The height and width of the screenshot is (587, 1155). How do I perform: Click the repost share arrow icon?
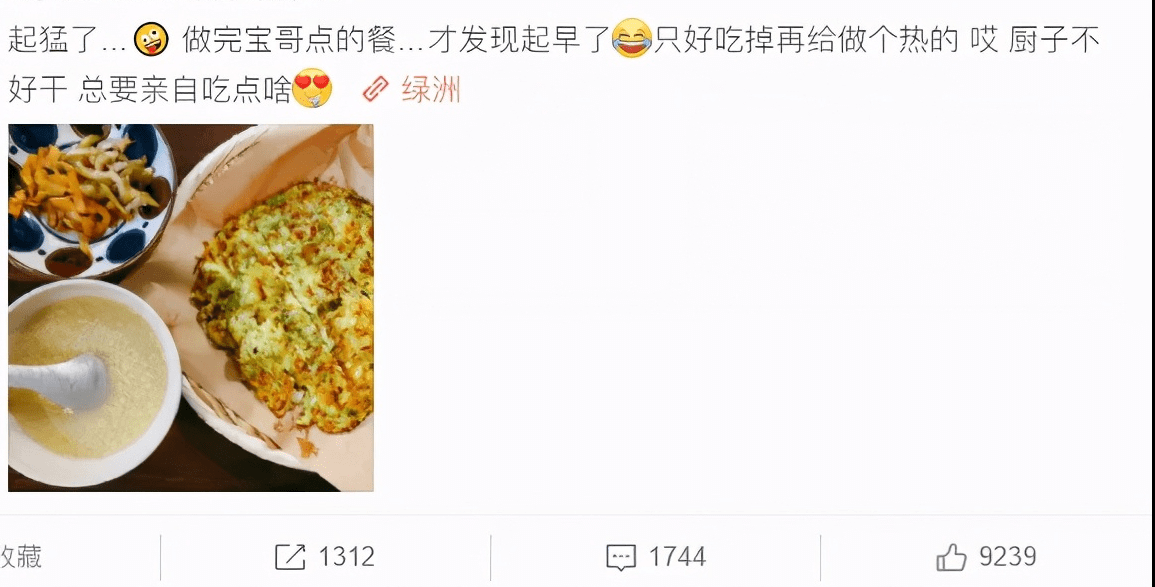(x=289, y=557)
